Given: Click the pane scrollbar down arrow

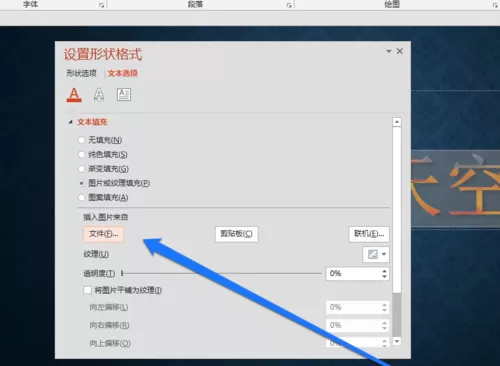Looking at the screenshot, I should 397,341.
